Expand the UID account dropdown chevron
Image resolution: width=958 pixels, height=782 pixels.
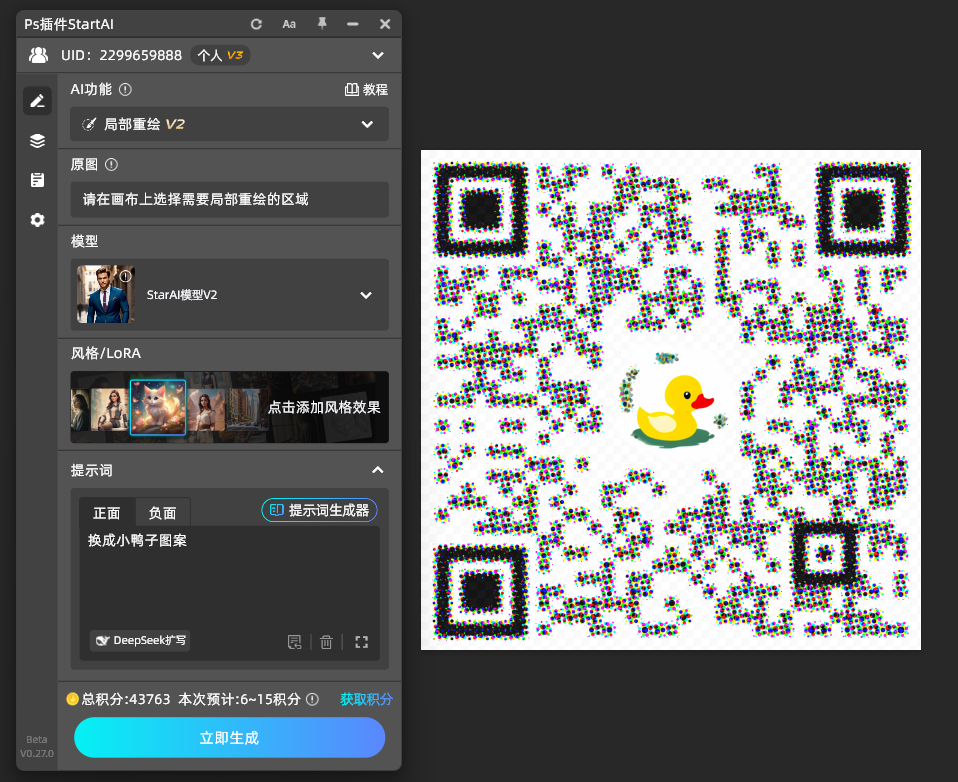click(x=378, y=55)
